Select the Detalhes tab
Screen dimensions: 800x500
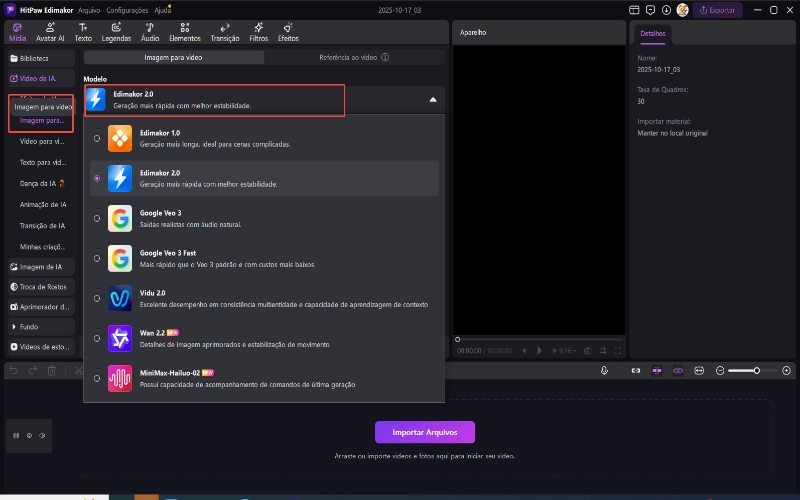[x=653, y=34]
